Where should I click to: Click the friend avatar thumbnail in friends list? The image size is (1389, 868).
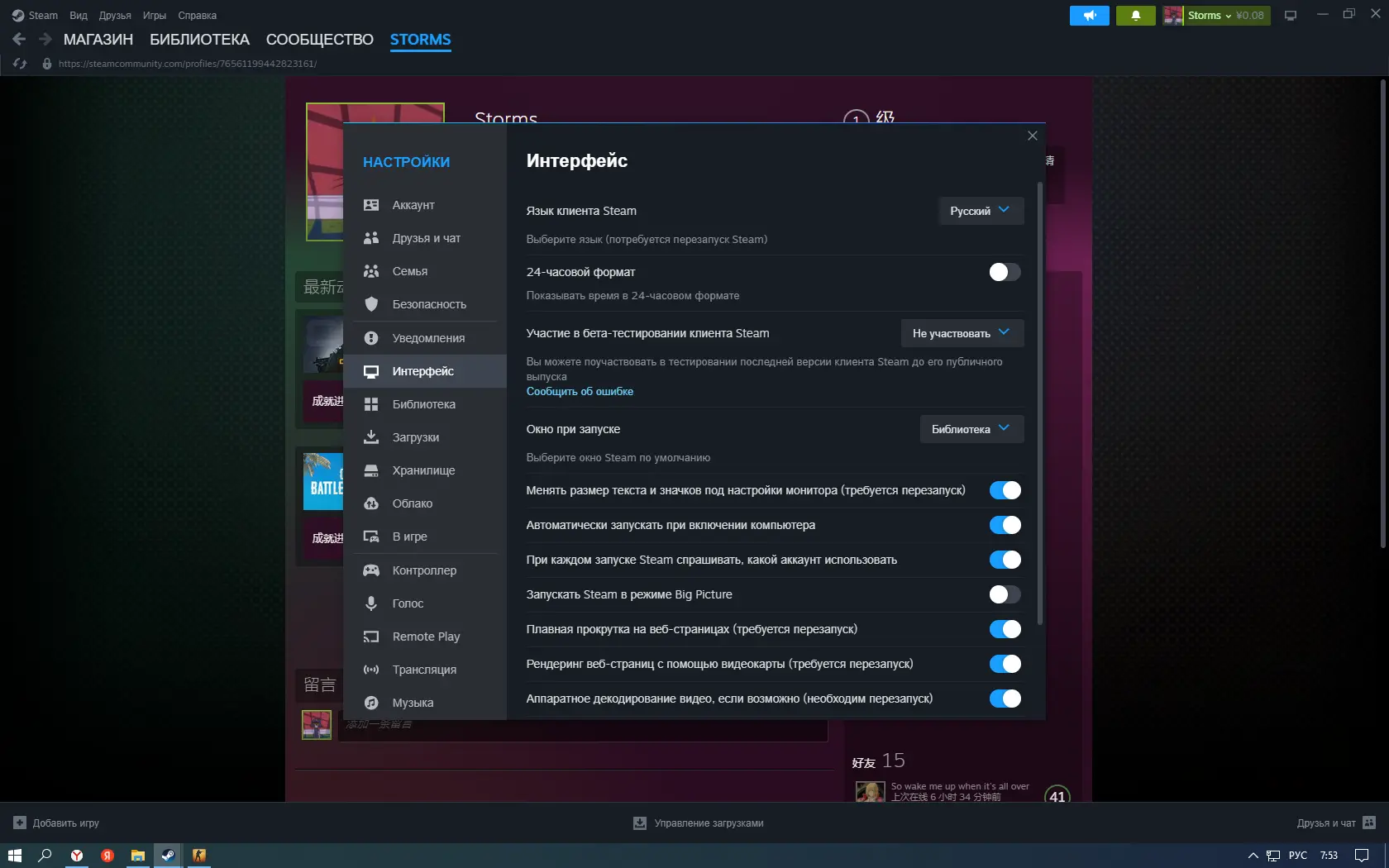click(870, 791)
